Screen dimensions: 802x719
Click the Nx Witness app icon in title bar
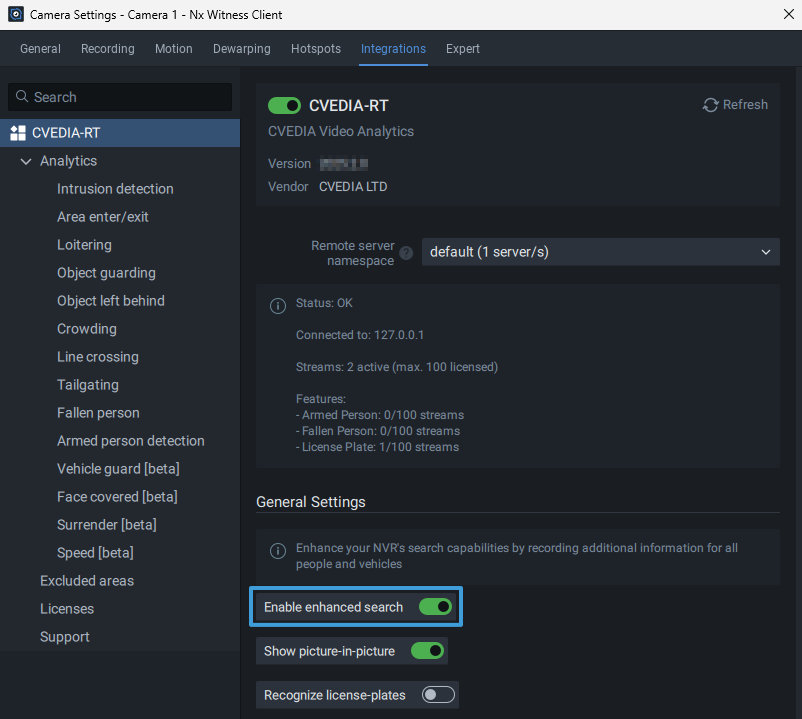click(x=15, y=15)
